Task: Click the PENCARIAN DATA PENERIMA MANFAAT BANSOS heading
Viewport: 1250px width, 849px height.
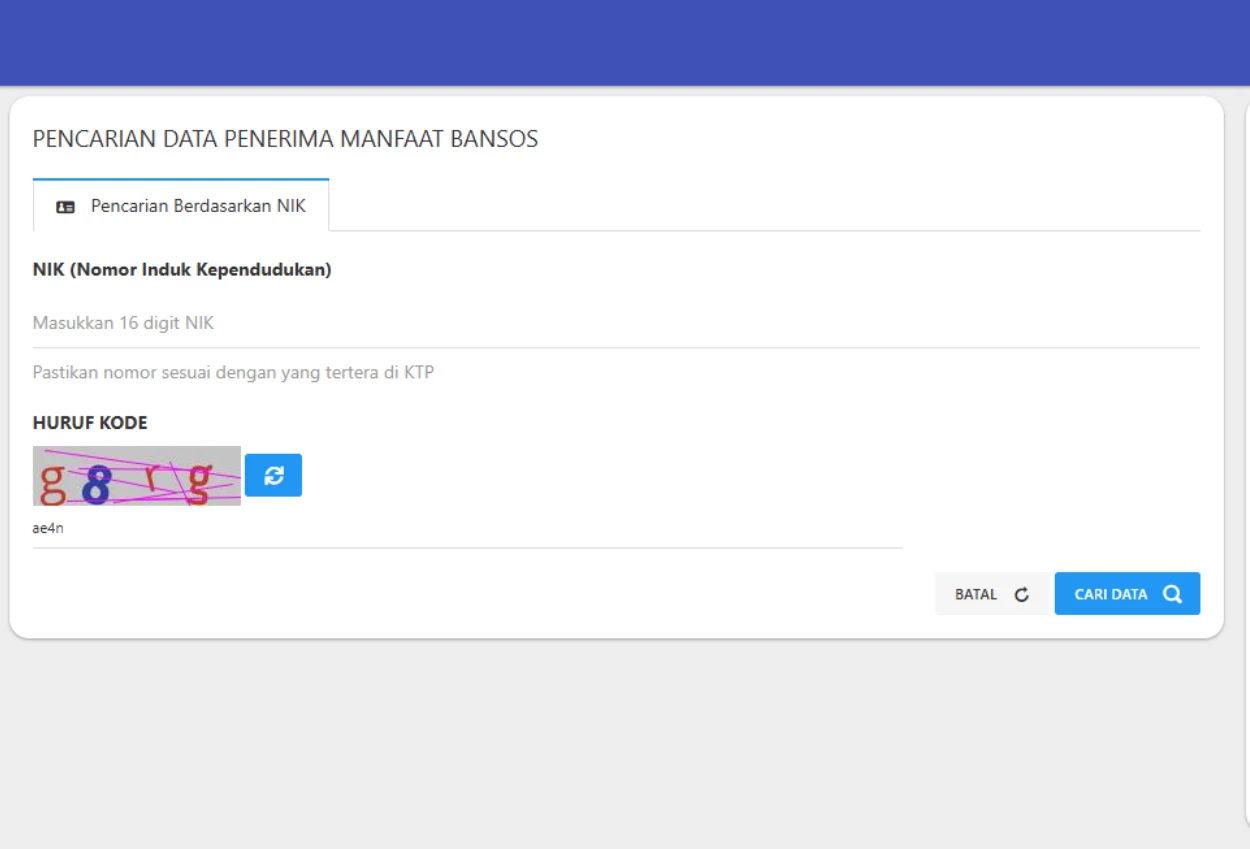Action: [x=286, y=139]
